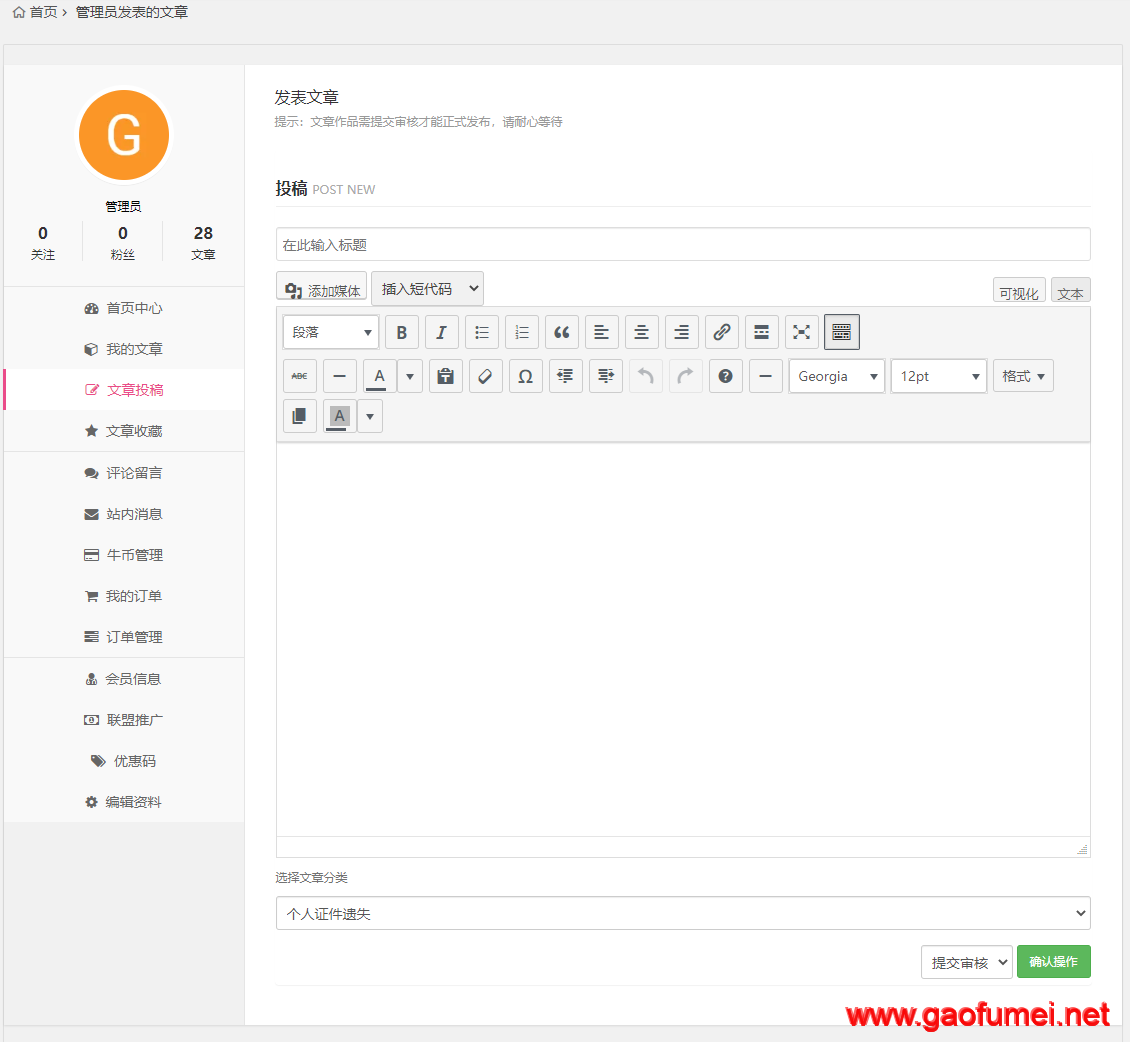The height and width of the screenshot is (1042, 1130).
Task: Click the 添加媒体 button
Action: (322, 290)
